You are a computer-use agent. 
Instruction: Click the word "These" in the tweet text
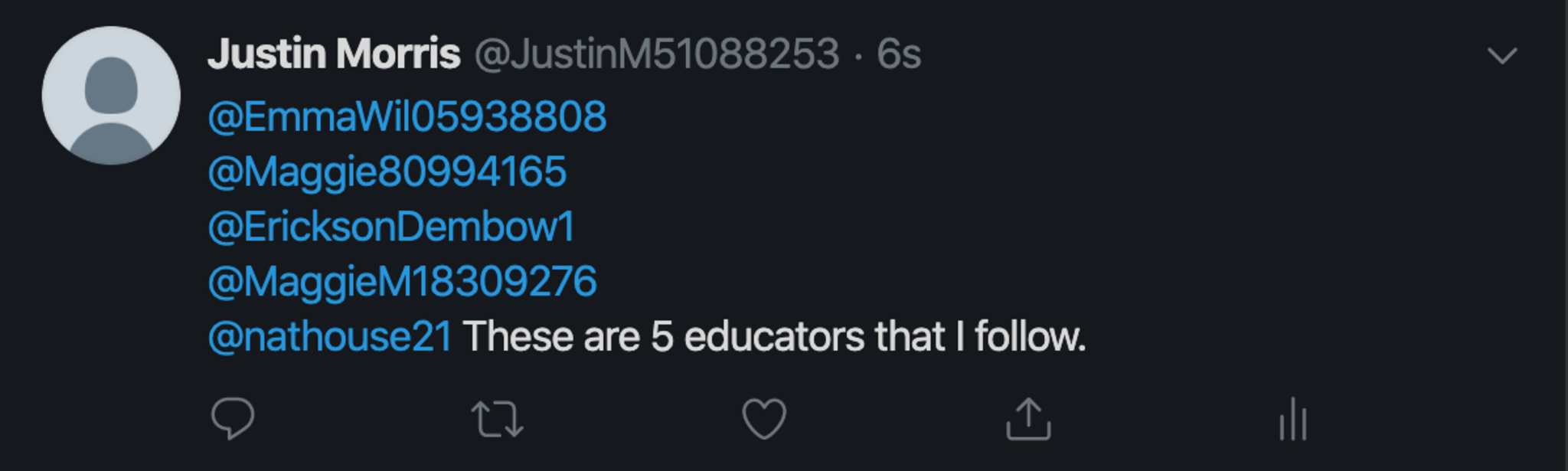(518, 337)
